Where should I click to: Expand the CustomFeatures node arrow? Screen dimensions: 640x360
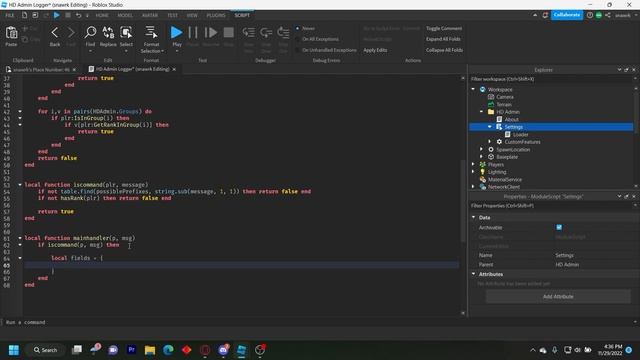click(x=490, y=142)
